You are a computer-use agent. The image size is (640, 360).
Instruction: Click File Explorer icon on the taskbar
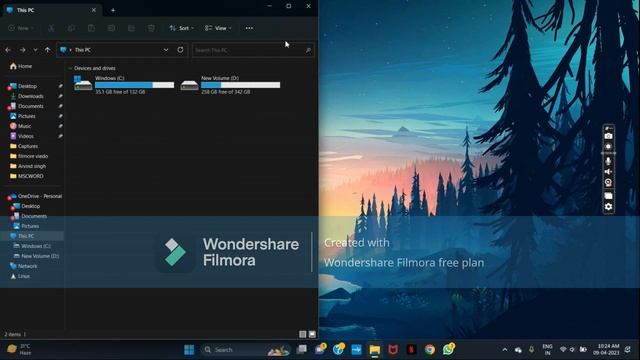pos(374,349)
